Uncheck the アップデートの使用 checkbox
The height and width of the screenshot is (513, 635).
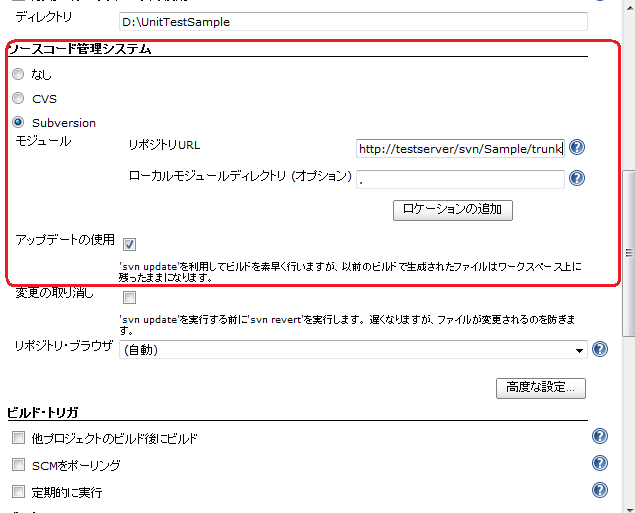coord(129,244)
